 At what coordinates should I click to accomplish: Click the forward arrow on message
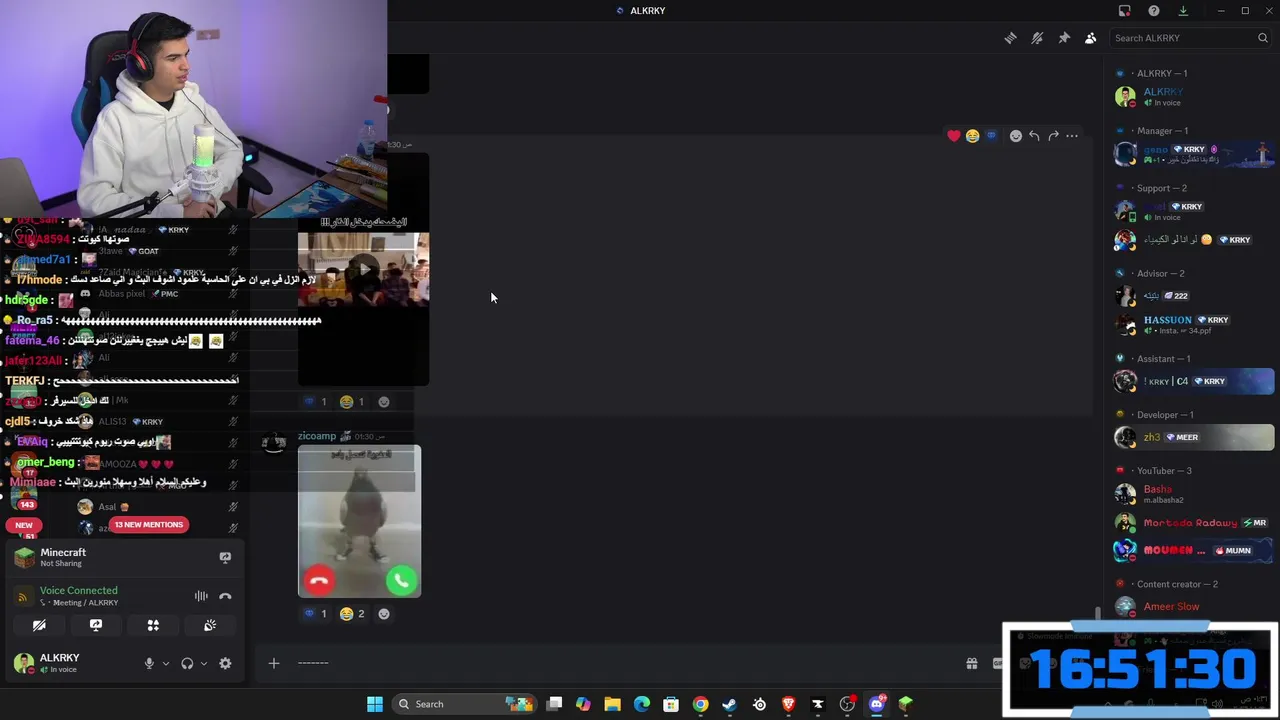(1053, 136)
